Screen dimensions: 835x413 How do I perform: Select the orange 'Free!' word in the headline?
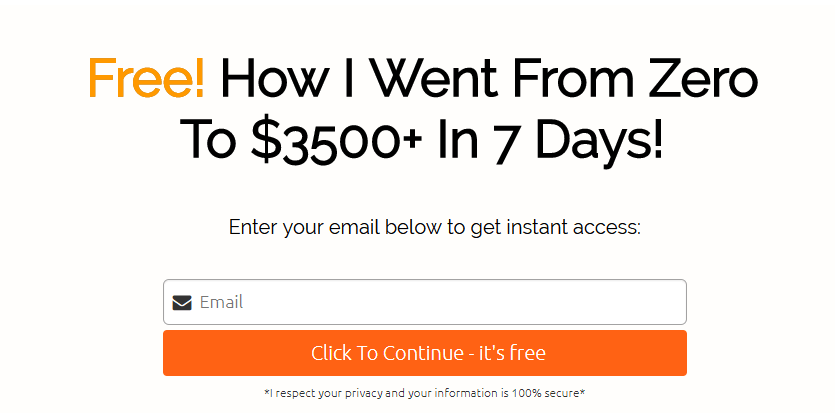click(146, 79)
